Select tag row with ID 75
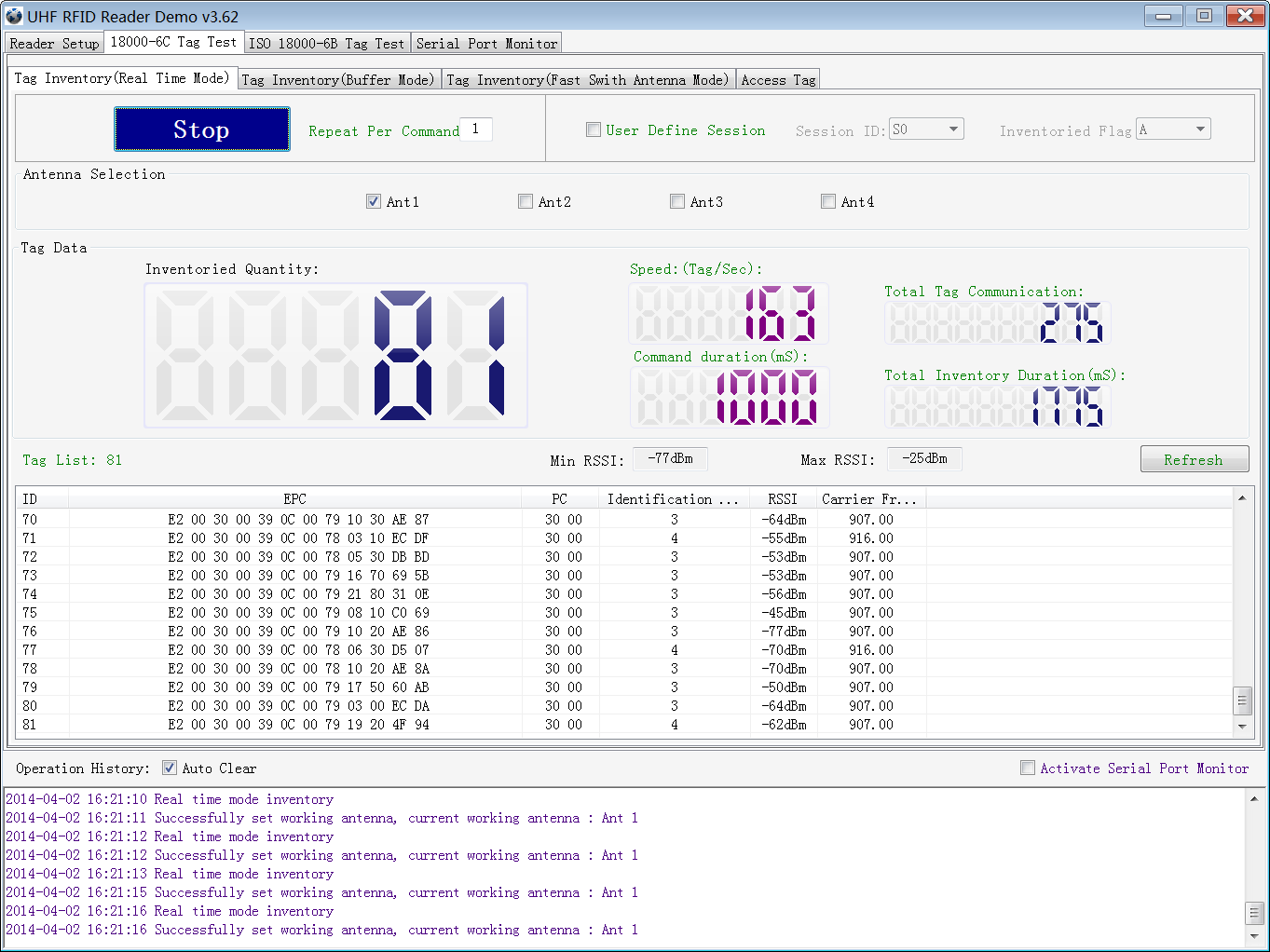Image resolution: width=1270 pixels, height=952 pixels. [x=298, y=613]
